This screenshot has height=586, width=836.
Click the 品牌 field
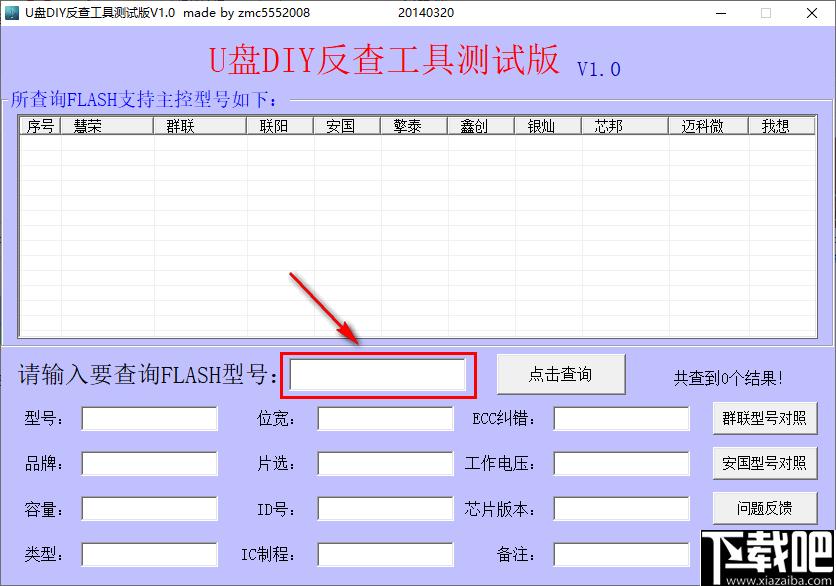pos(149,463)
